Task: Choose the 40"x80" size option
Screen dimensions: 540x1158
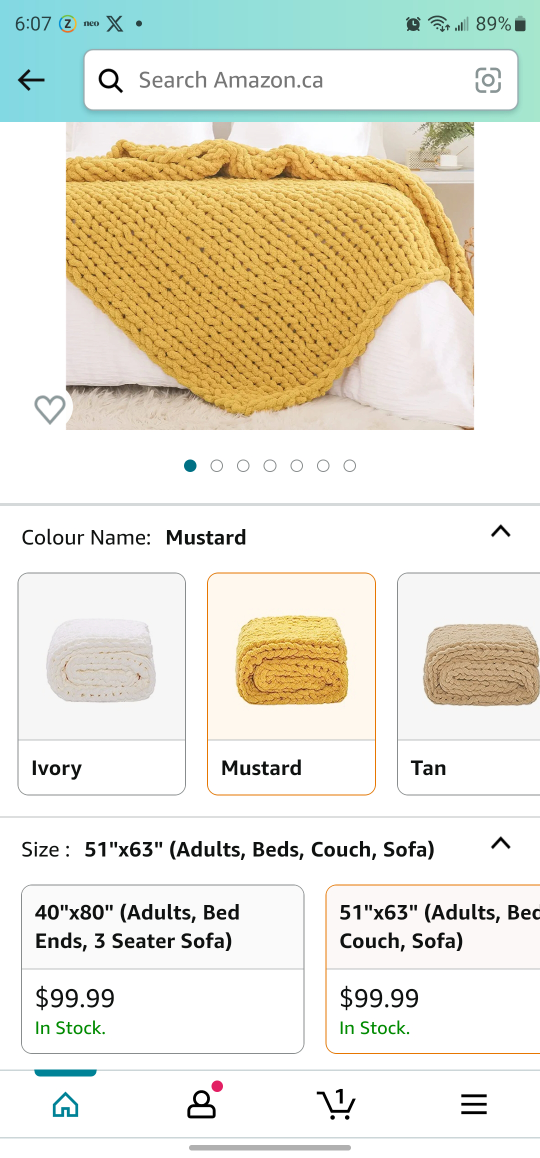Action: pyautogui.click(x=163, y=969)
